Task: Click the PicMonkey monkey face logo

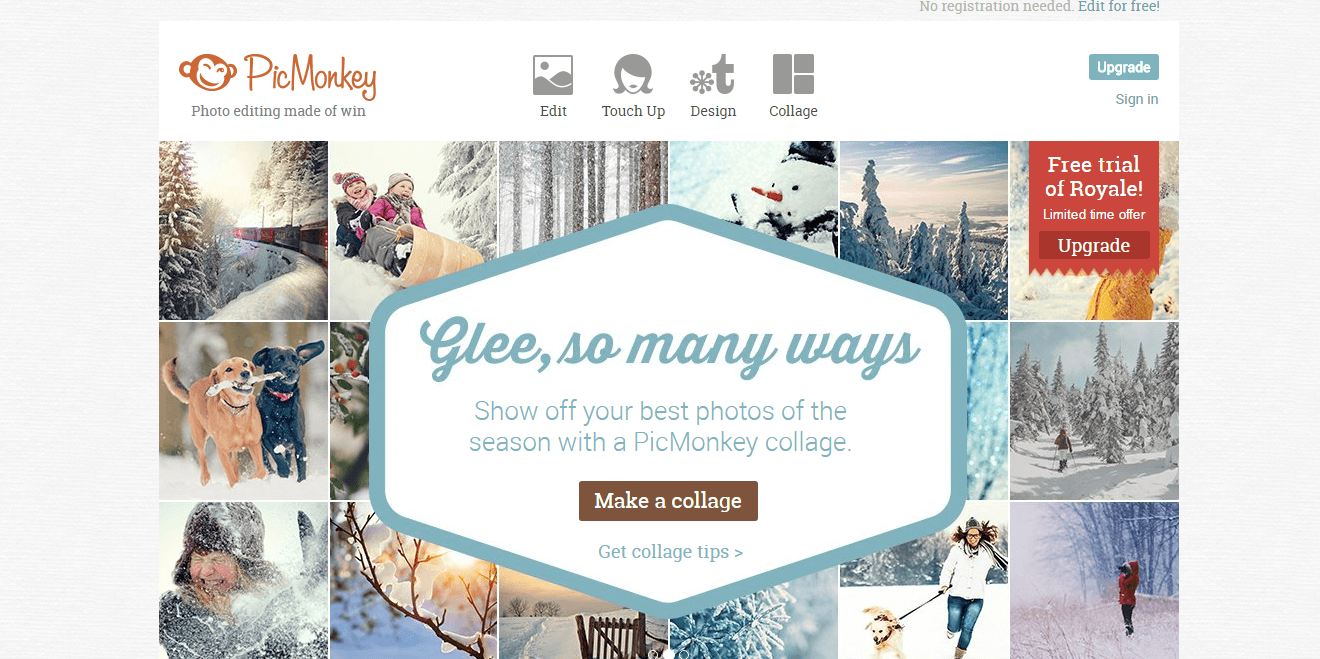Action: (x=208, y=72)
